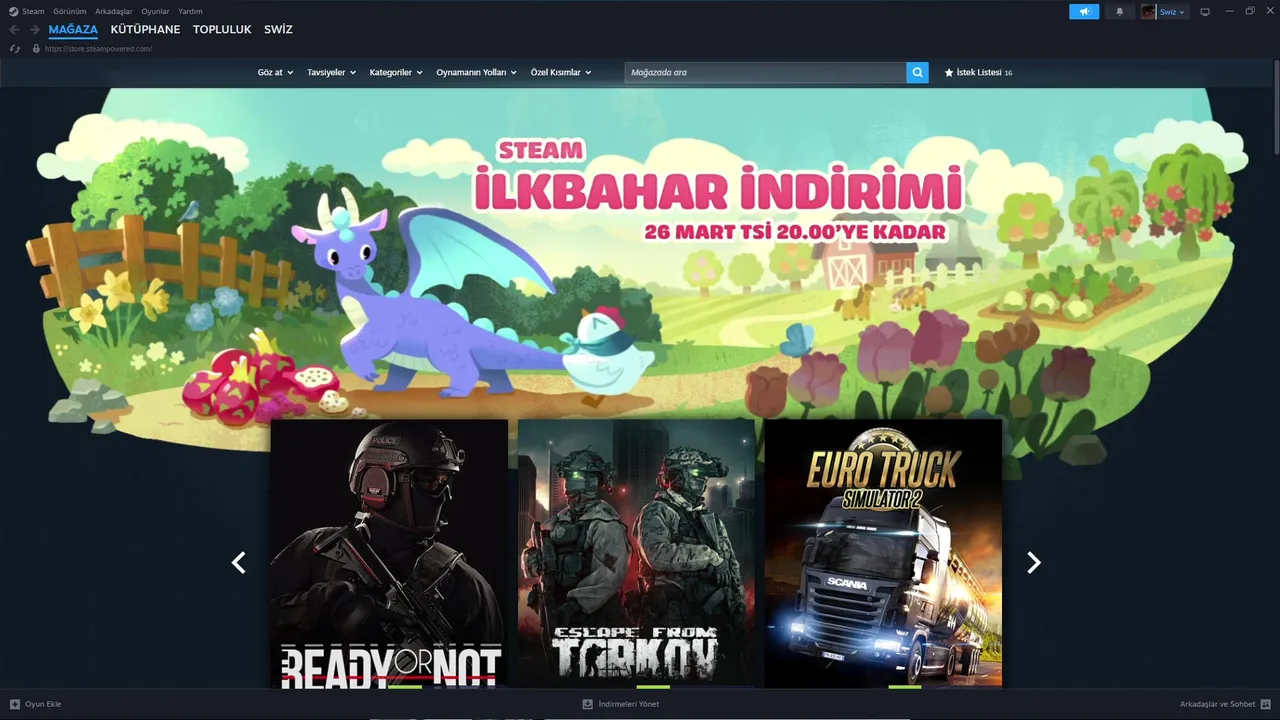Open the Escape from Tarkov game card
1280x720 pixels.
coord(636,553)
